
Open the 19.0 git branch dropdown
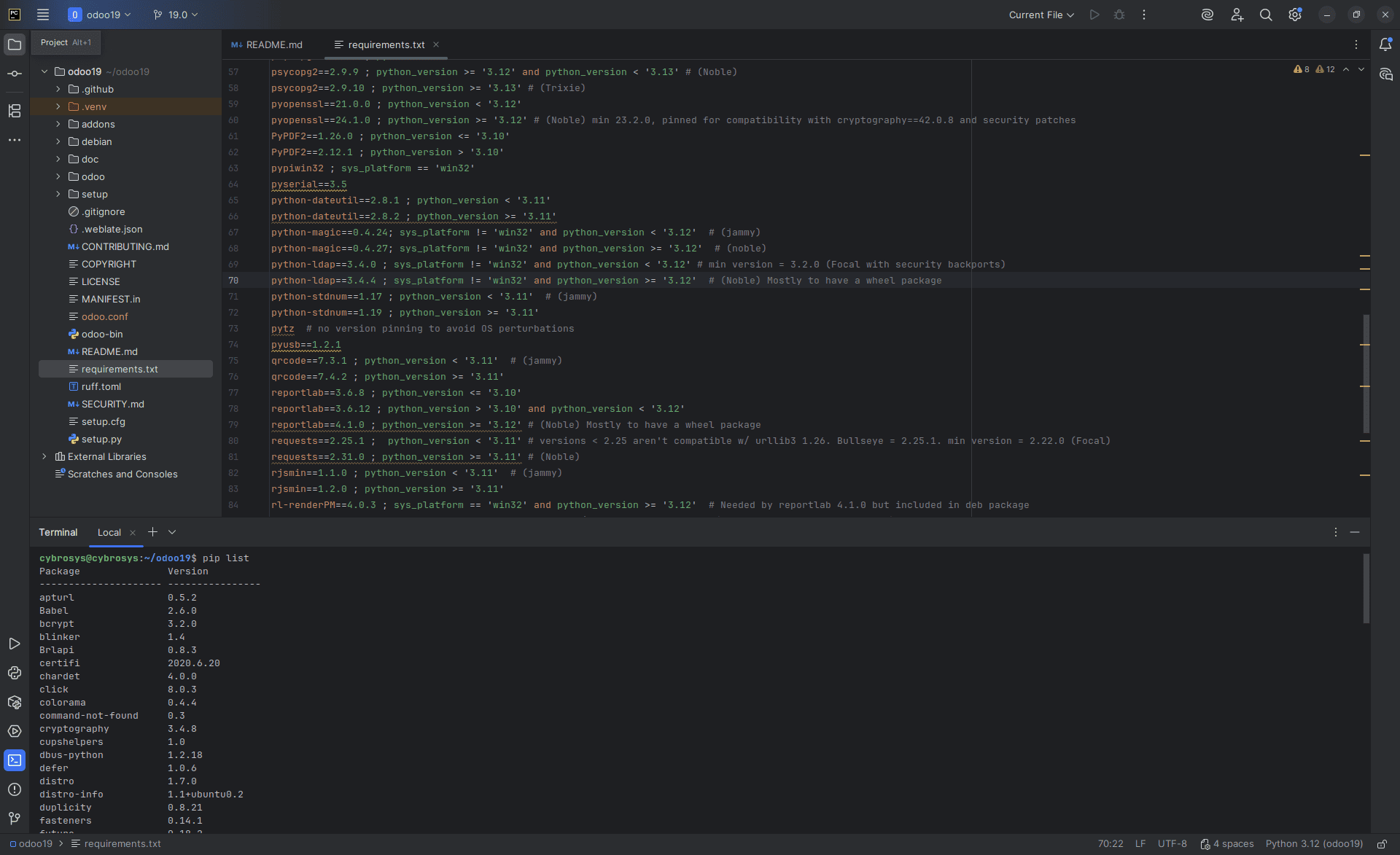pyautogui.click(x=176, y=15)
